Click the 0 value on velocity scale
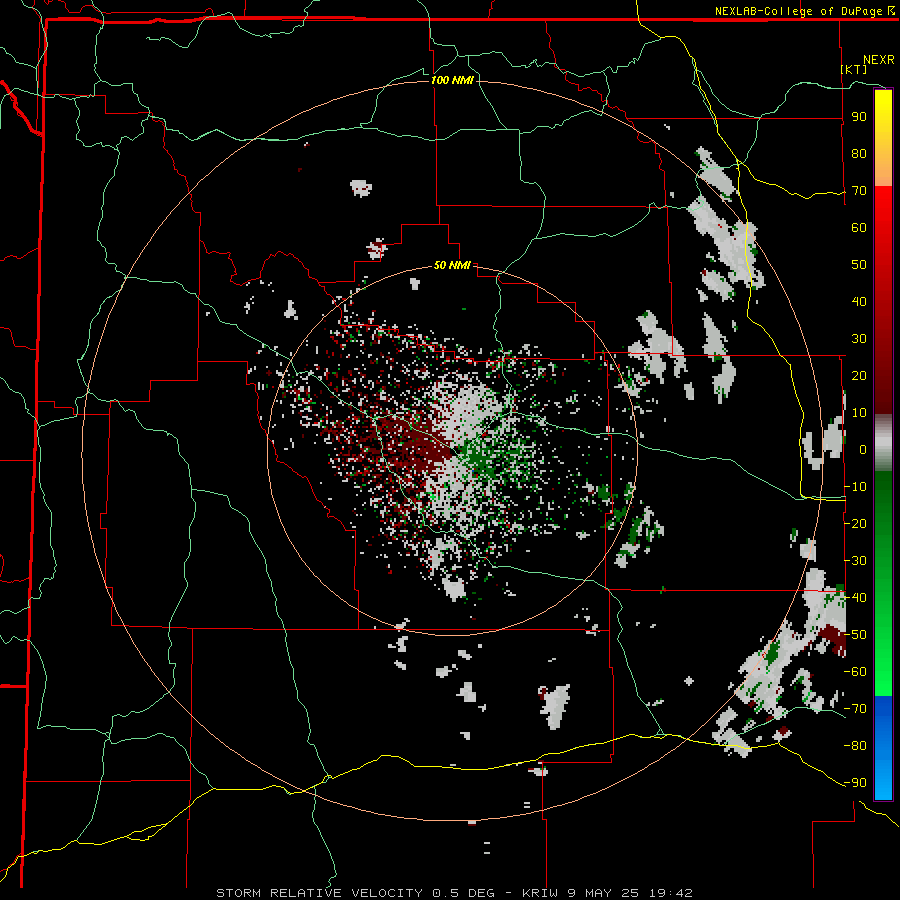The image size is (900, 900). [863, 449]
